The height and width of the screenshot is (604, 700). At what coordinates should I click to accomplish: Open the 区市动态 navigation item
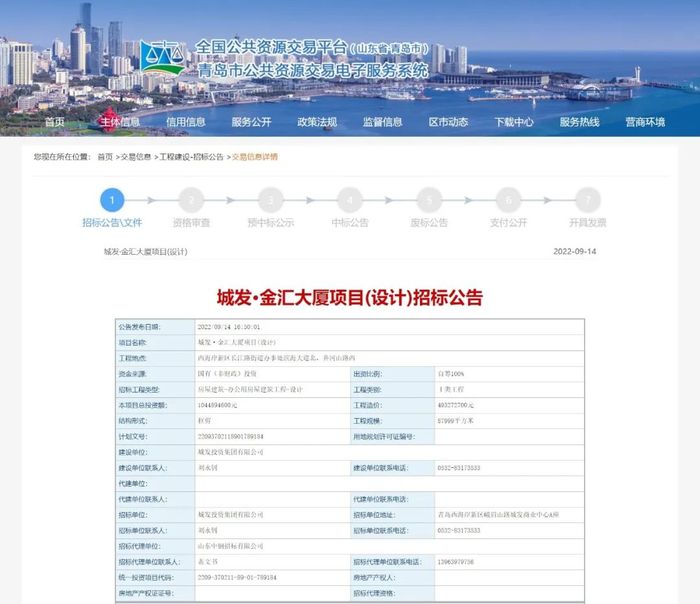pyautogui.click(x=448, y=122)
